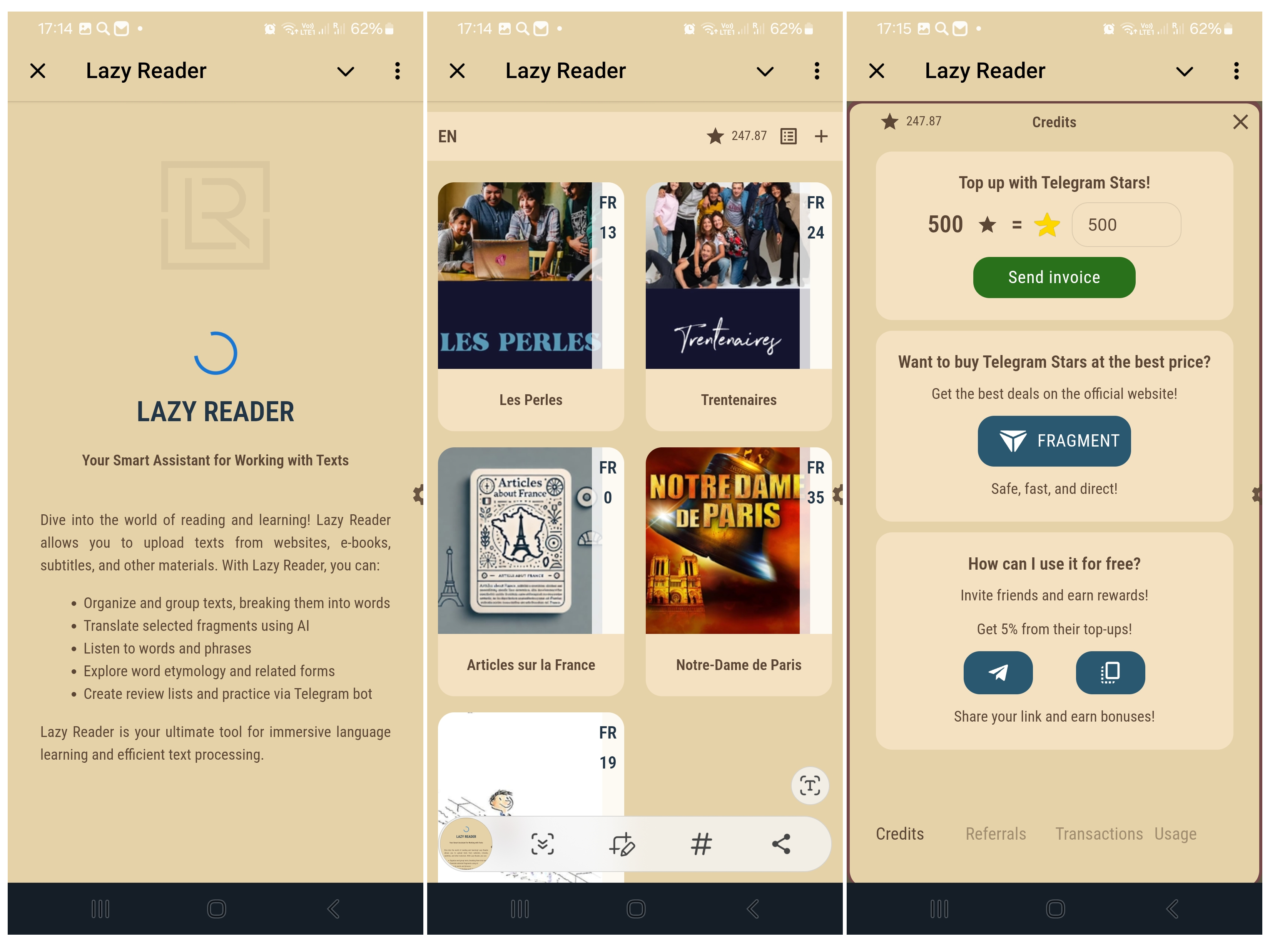Screen dimensions: 1270x952
Task: Click the Send invoice button
Action: (x=1054, y=277)
